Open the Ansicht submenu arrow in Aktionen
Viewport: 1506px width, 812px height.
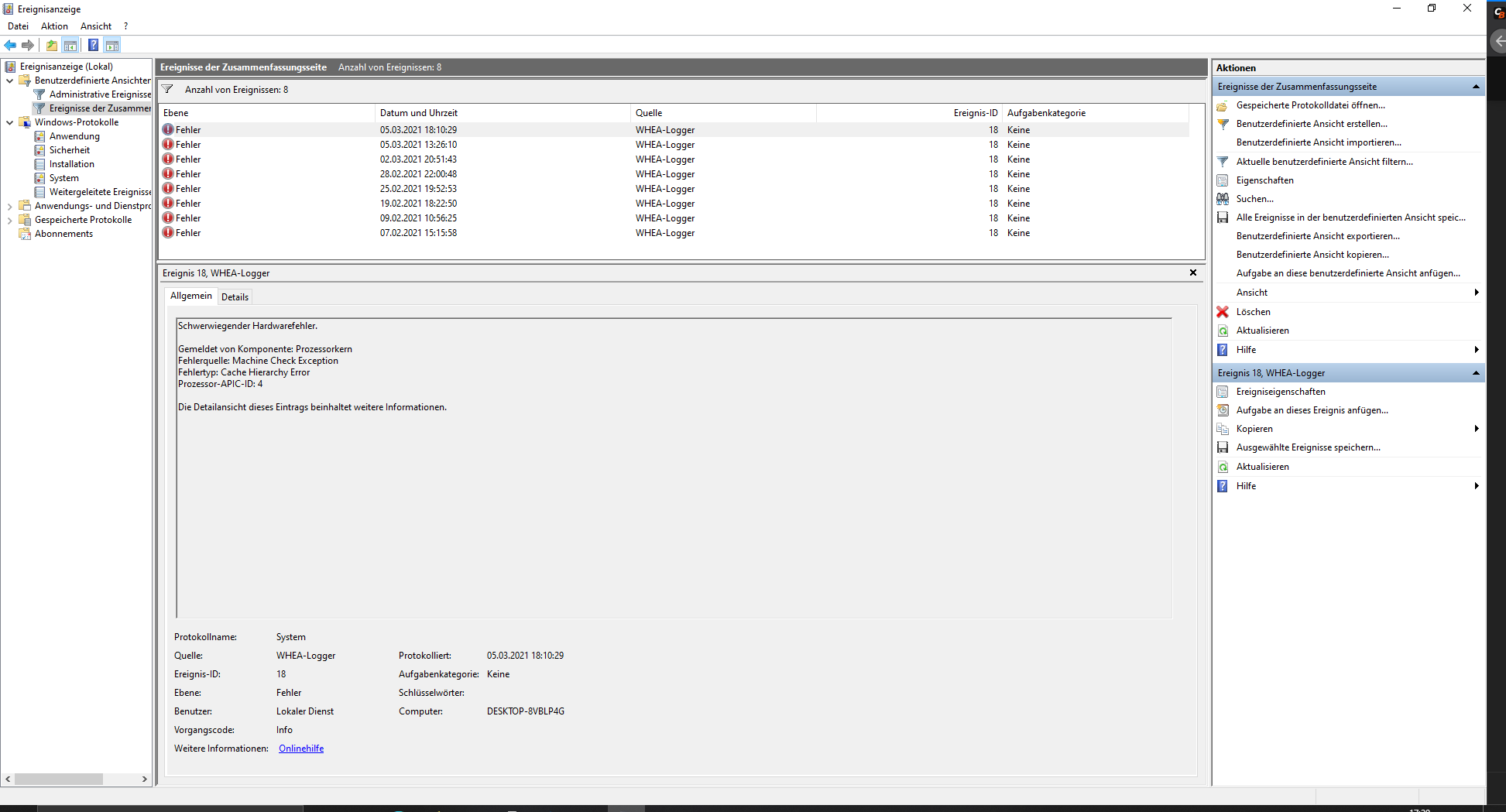coord(1477,293)
